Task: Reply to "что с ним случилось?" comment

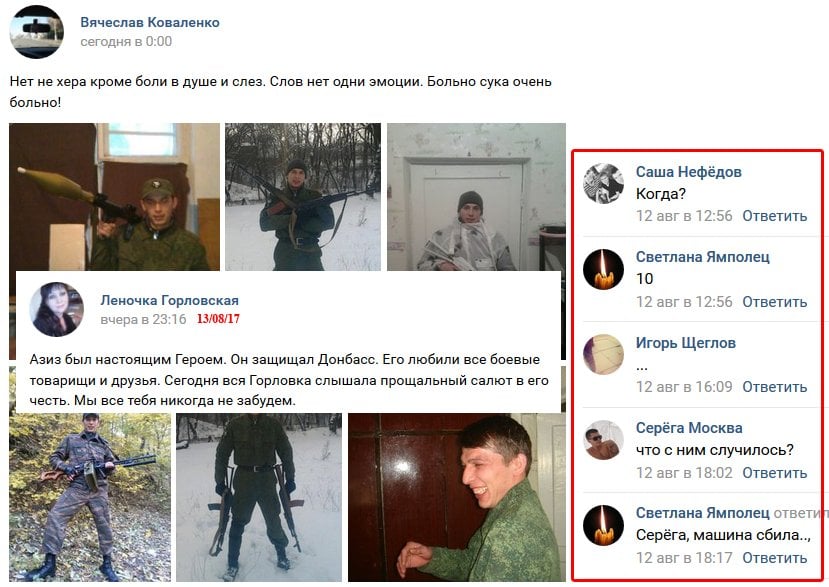Action: [775, 472]
